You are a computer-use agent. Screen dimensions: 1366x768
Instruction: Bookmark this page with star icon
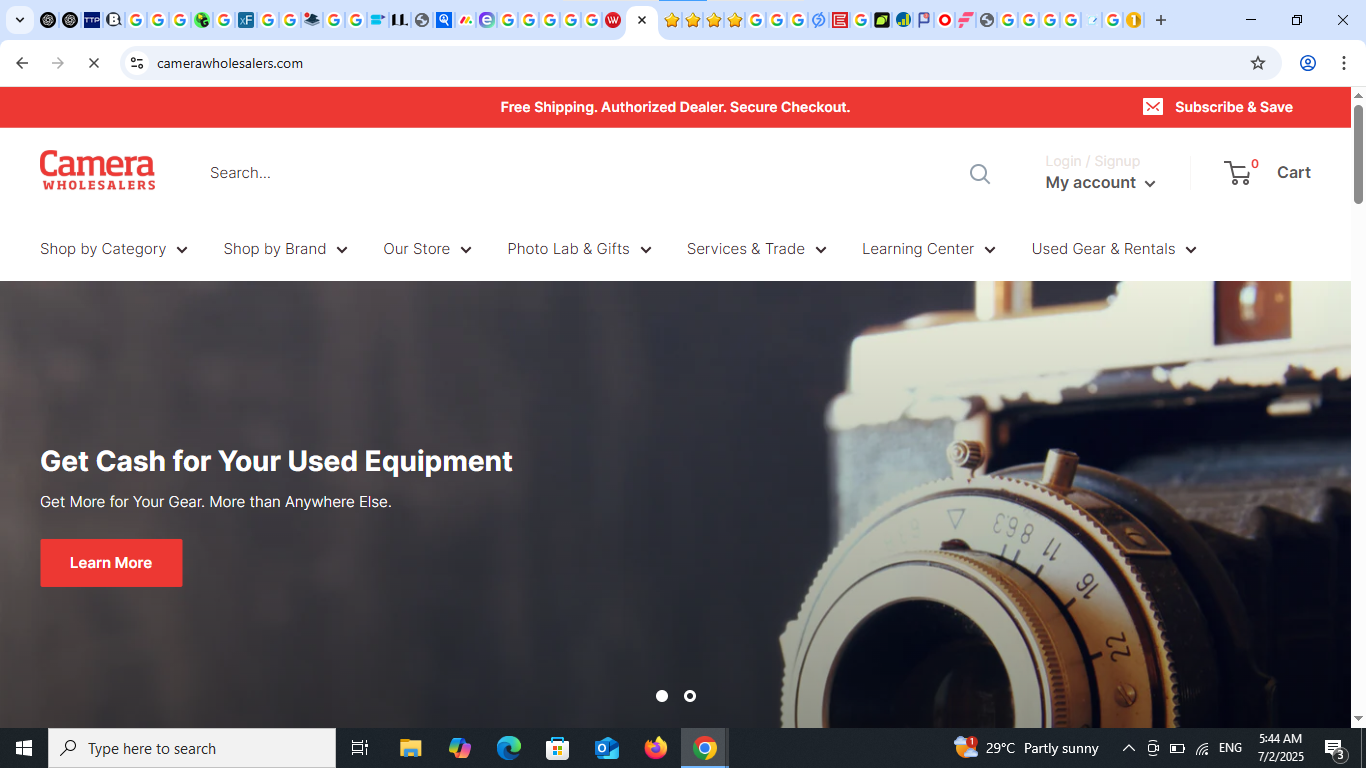1258,63
